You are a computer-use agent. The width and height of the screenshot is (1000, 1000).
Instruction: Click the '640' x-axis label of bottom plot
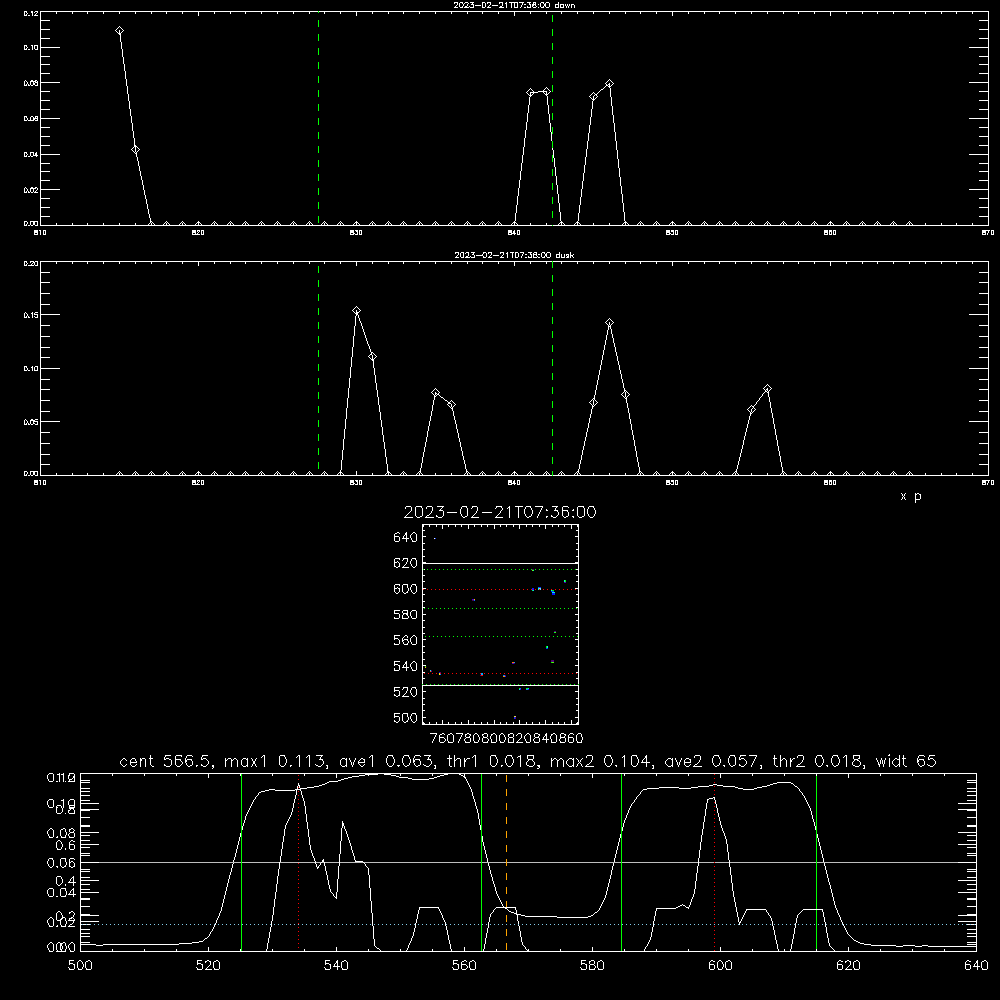pyautogui.click(x=976, y=966)
